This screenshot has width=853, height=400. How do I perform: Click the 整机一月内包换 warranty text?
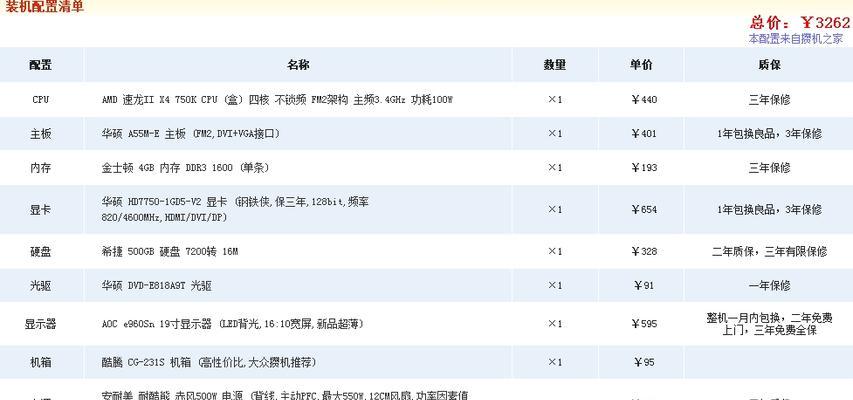pyautogui.click(x=769, y=324)
